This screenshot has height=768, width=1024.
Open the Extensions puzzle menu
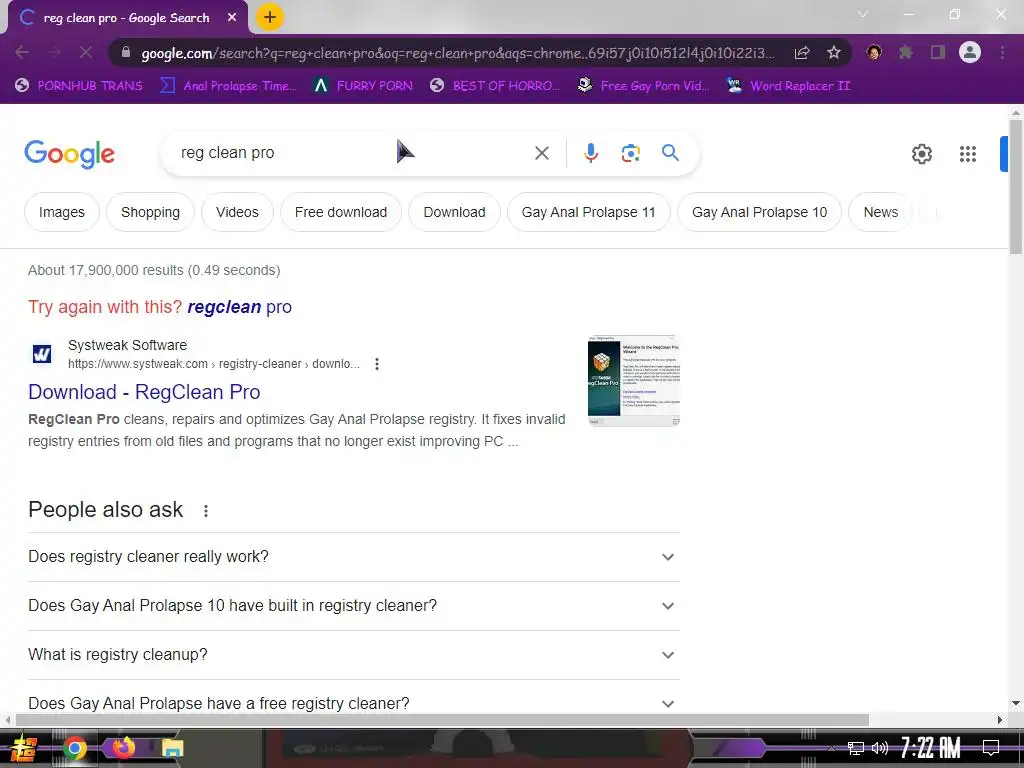[906, 52]
